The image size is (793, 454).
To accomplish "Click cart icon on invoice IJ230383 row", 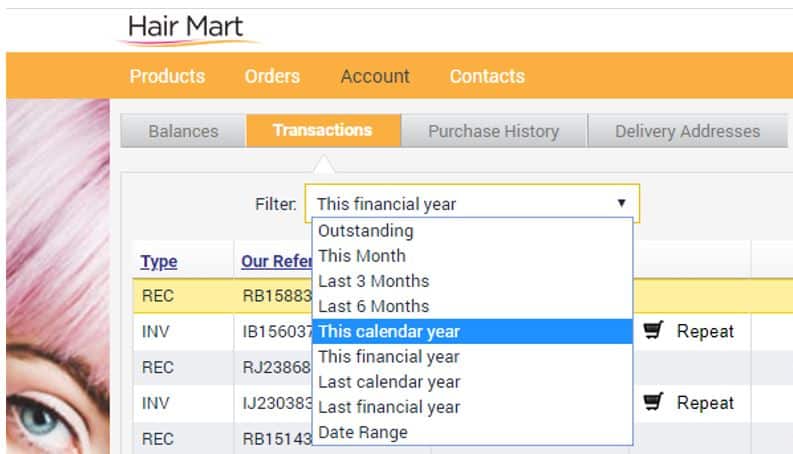I will pyautogui.click(x=653, y=403).
